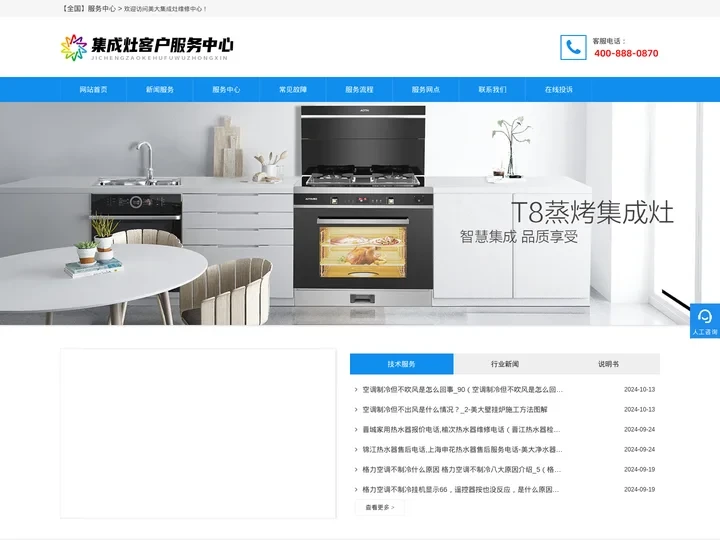Click the T8蒸烤集成灶 banner image
The width and height of the screenshot is (720, 540).
[x=360, y=214]
